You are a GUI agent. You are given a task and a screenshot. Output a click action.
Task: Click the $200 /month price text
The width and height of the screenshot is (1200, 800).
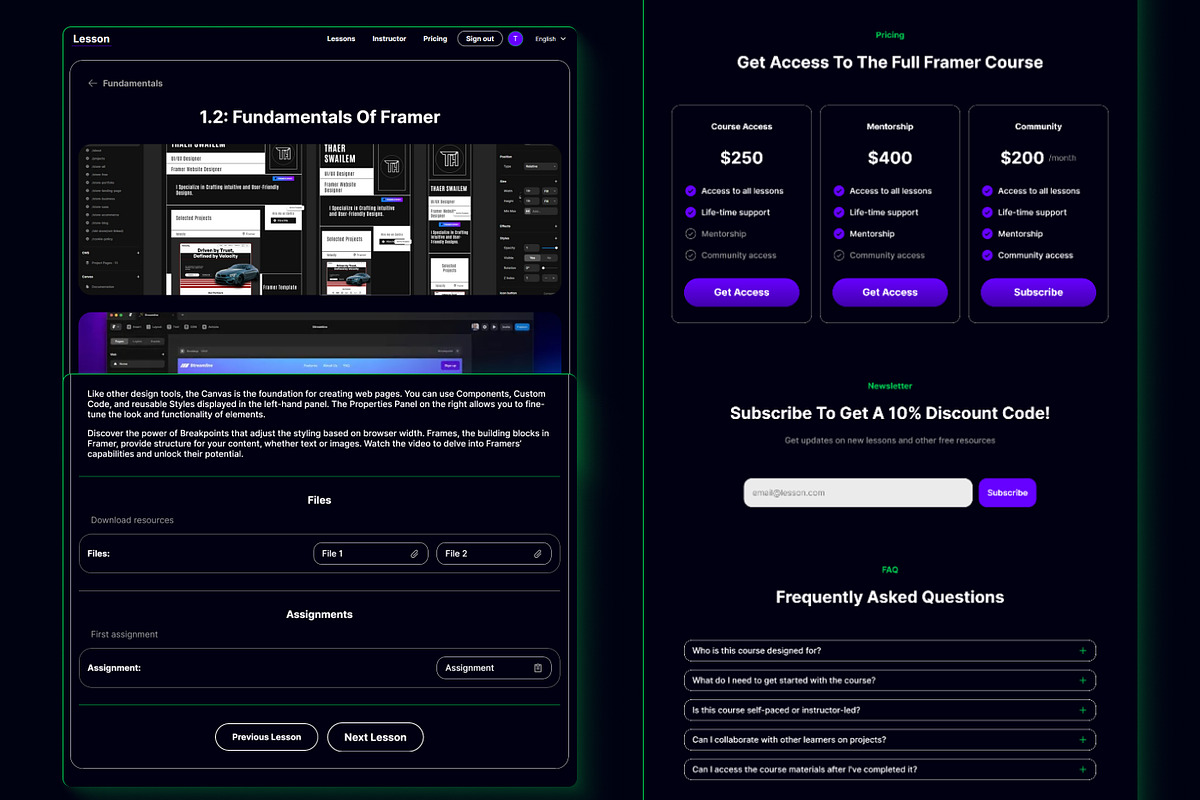click(1038, 158)
